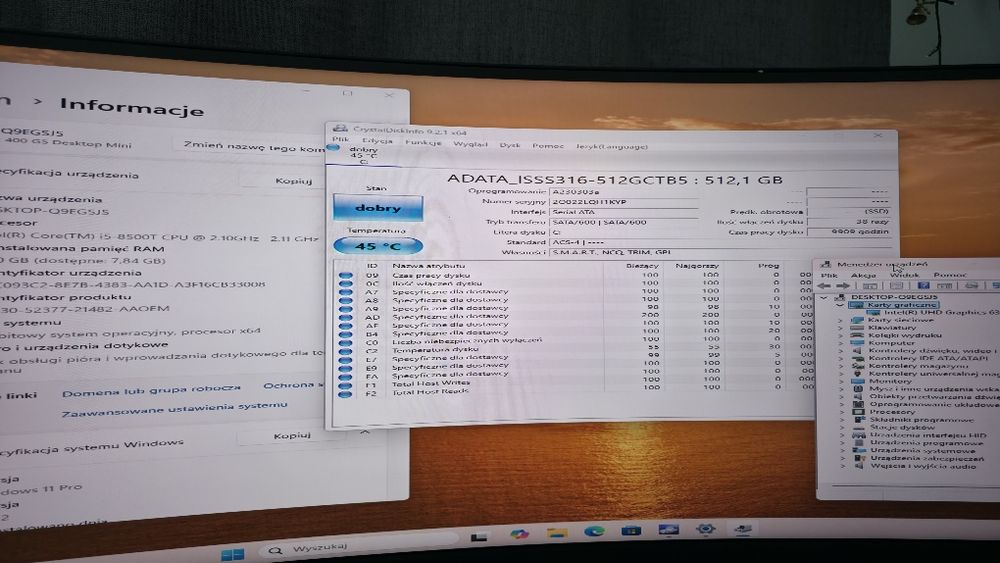This screenshot has width=1000, height=563.
Task: Click status orb for 'Czas pracy dysku' row
Action: pos(345,275)
